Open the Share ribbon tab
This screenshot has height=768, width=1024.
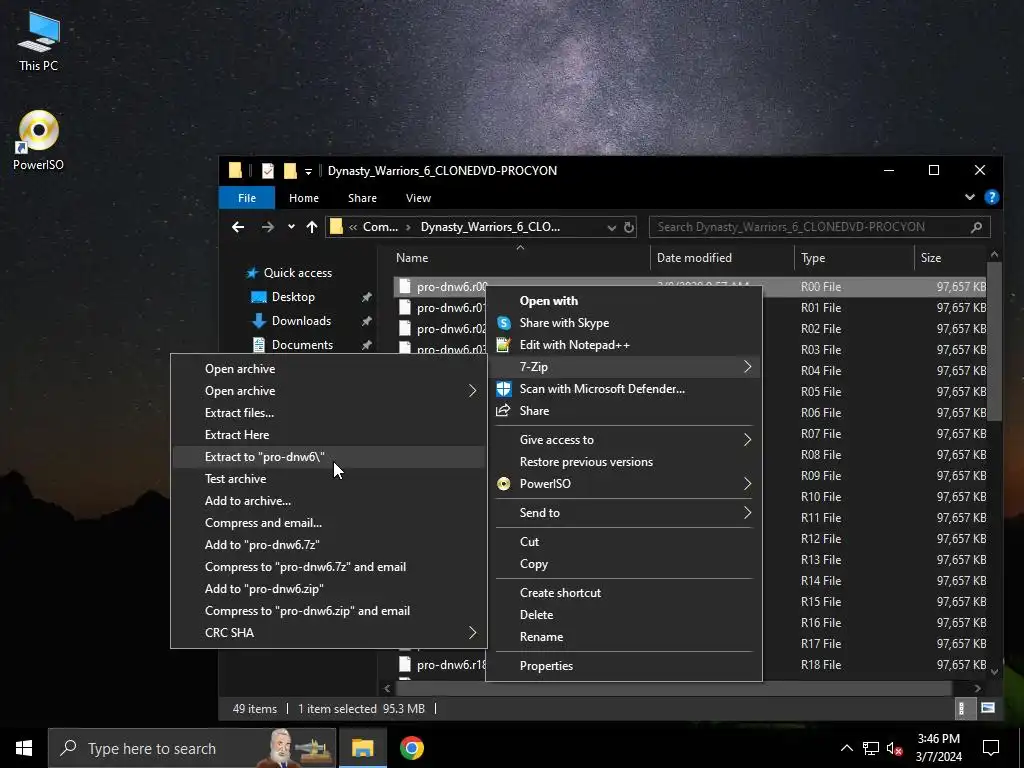coord(362,198)
